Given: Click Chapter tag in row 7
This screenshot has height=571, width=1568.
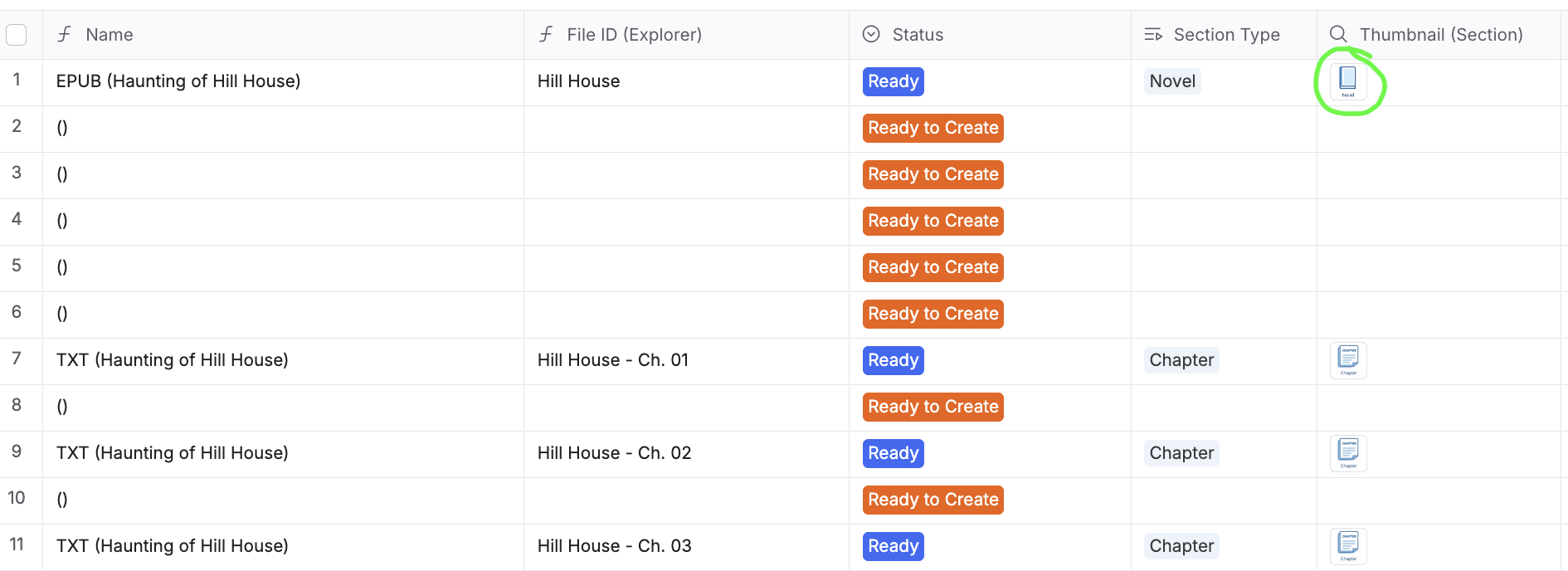Looking at the screenshot, I should [1181, 360].
